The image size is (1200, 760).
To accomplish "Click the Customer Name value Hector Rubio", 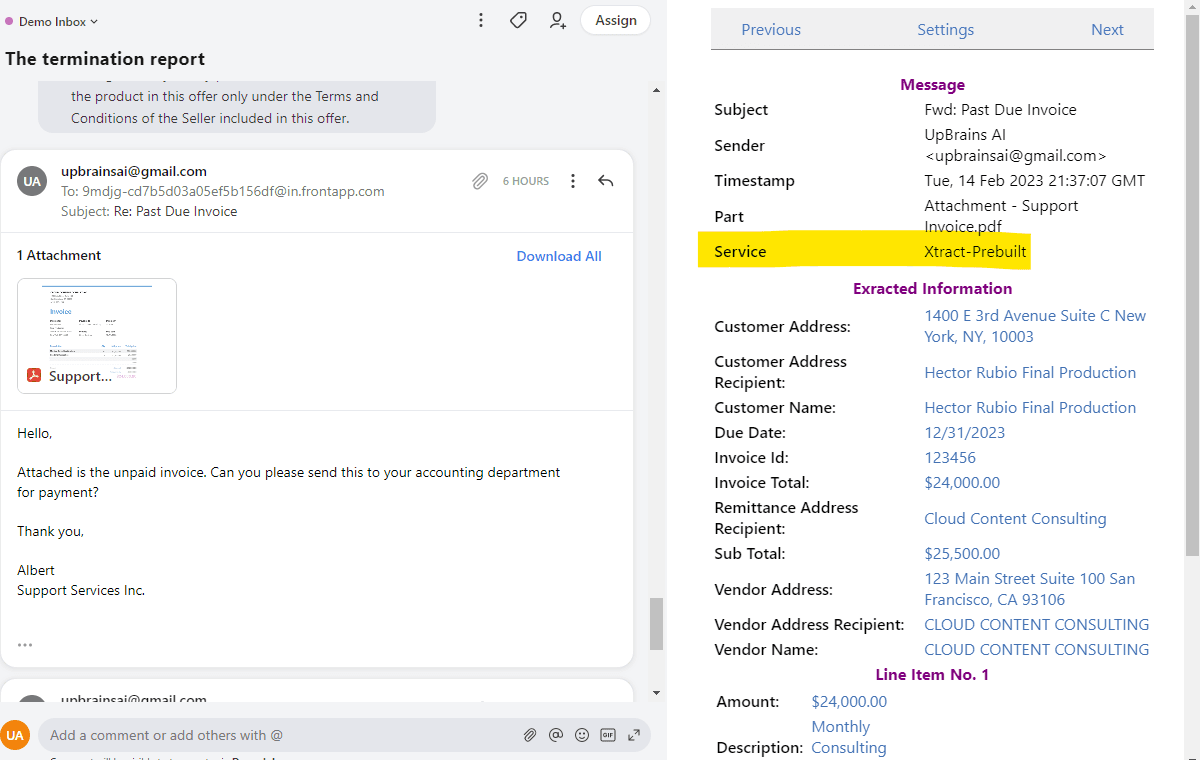I will (1030, 408).
